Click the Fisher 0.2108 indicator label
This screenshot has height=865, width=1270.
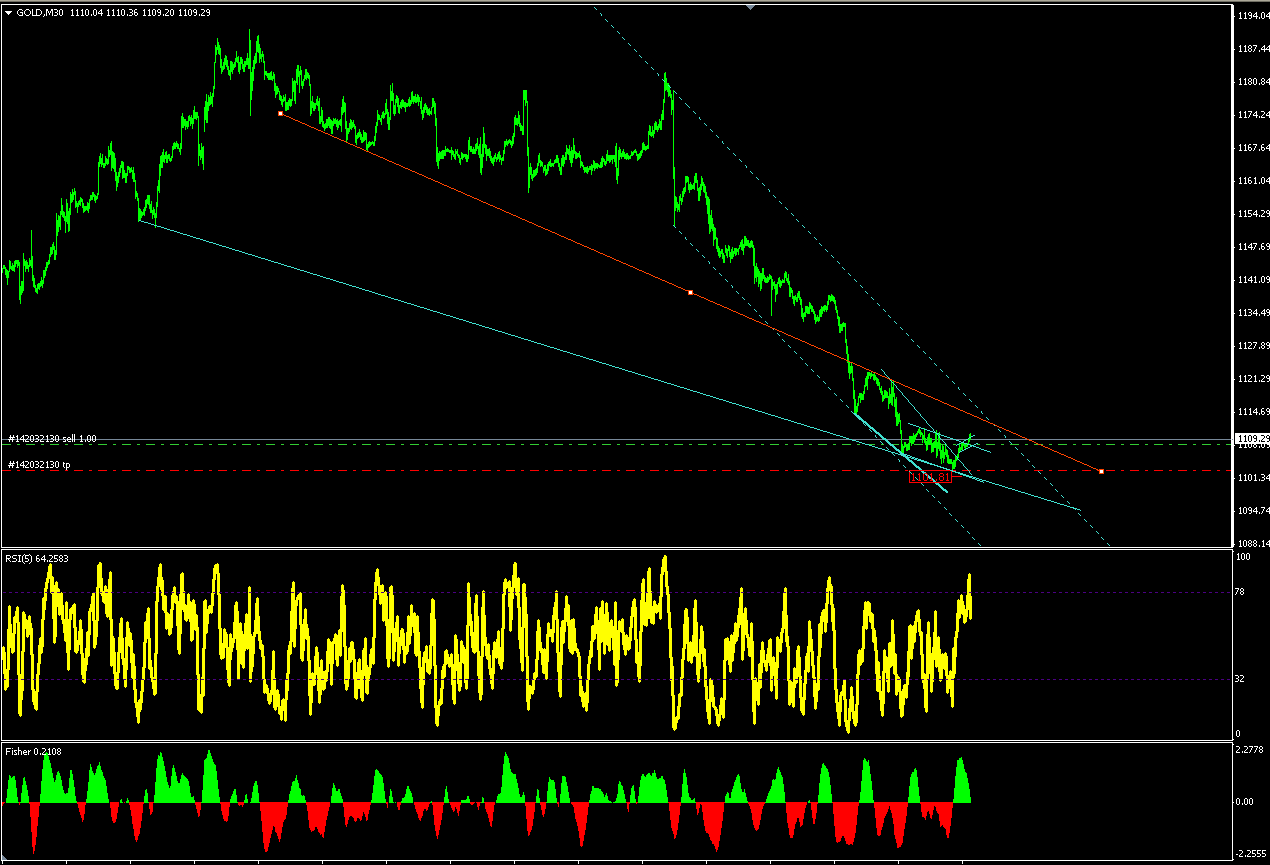33,751
